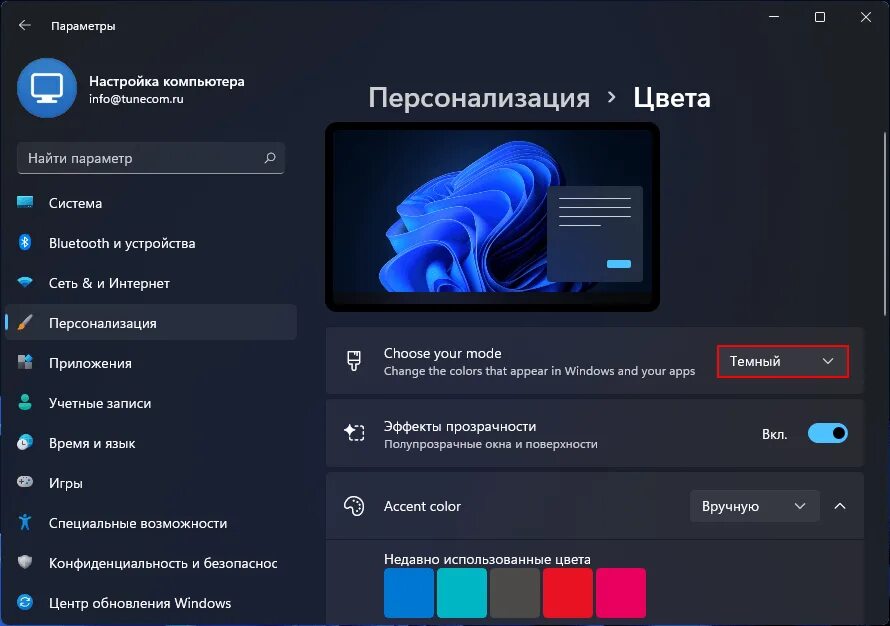Turn off the Эффекты прозрачности switch
This screenshot has width=890, height=626.
click(x=828, y=434)
